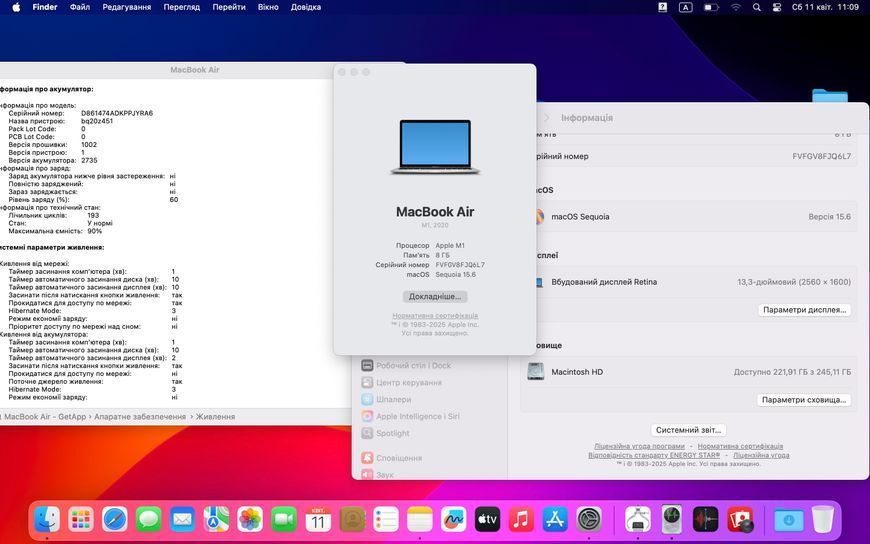
Task: Select Робочий стіл і Dock in sidebar
Action: tap(413, 365)
